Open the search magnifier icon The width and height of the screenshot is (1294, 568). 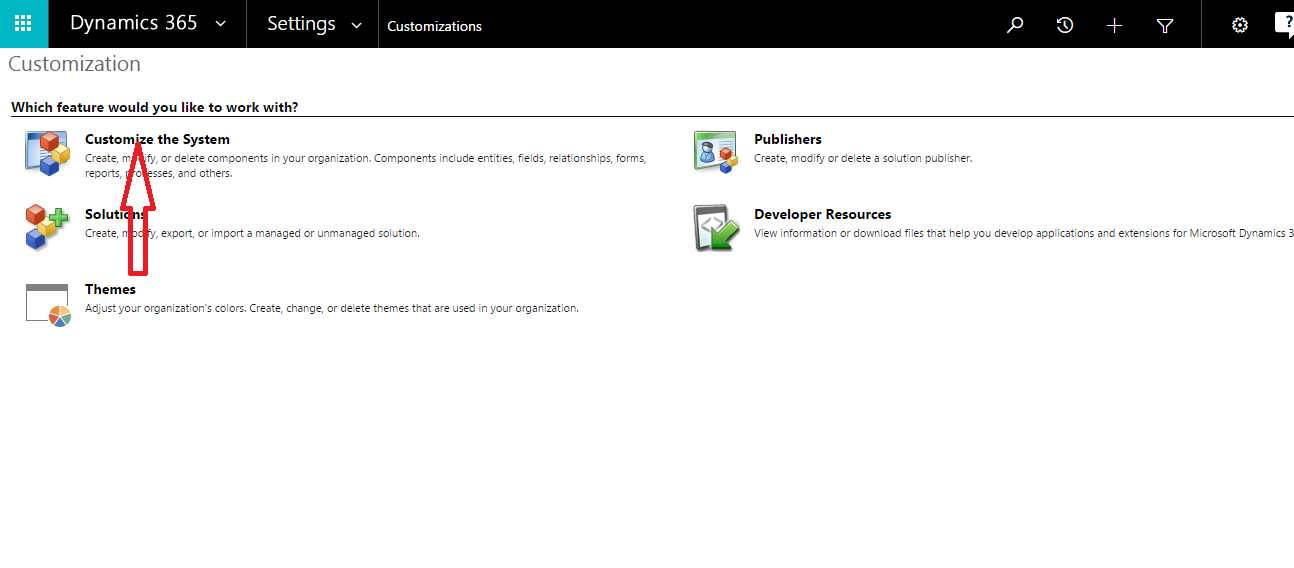pyautogui.click(x=1015, y=25)
